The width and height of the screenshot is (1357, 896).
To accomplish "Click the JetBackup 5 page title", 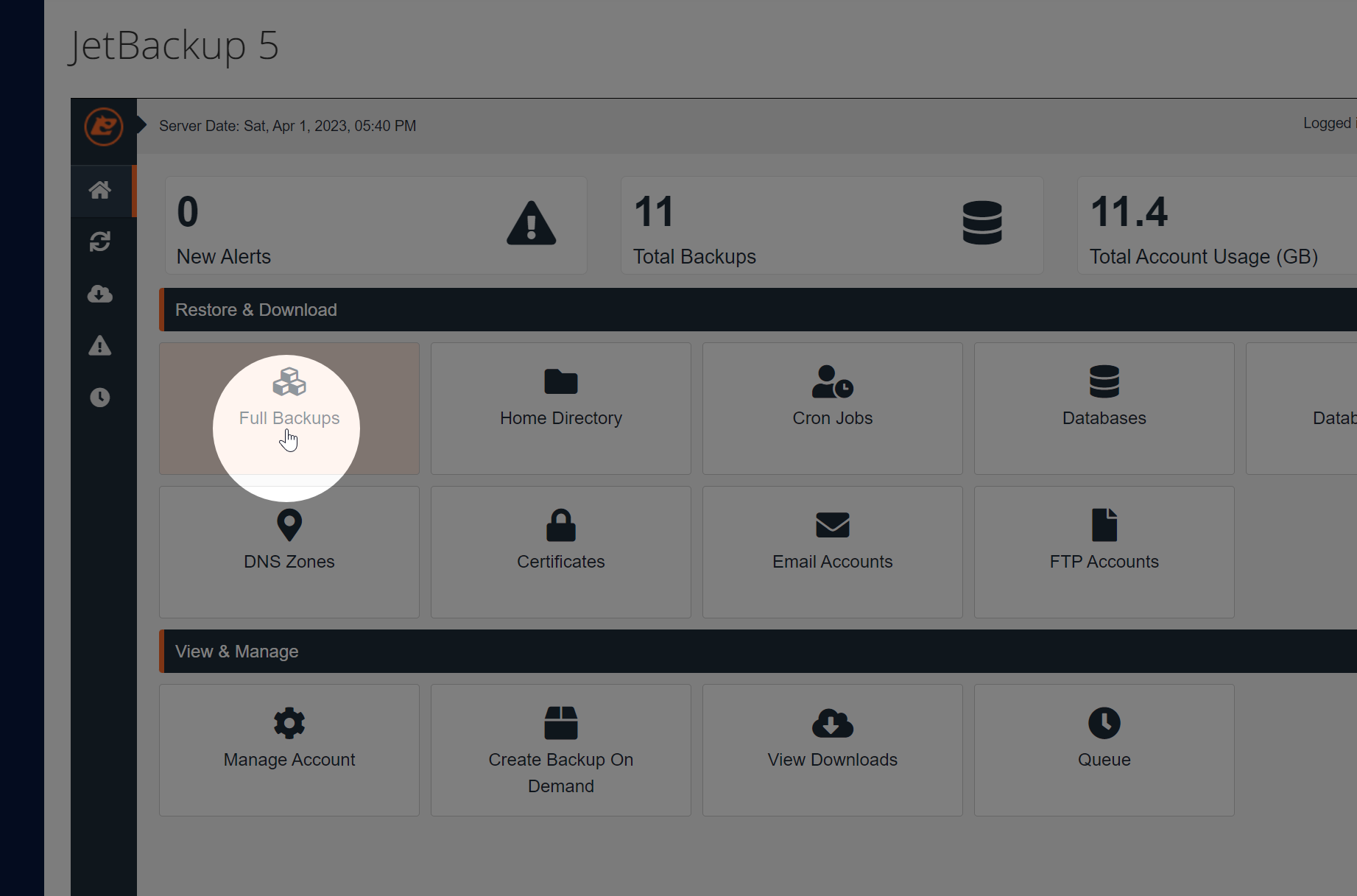I will click(174, 46).
